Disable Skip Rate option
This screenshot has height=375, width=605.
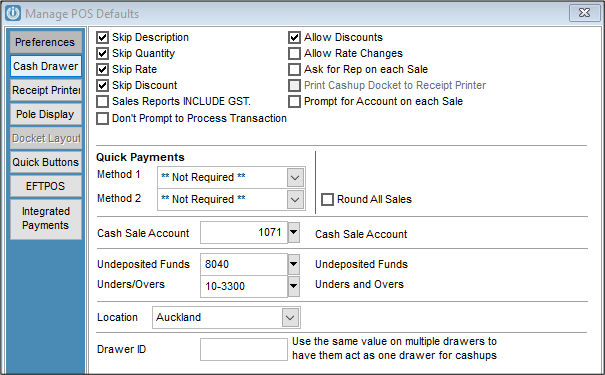tap(102, 69)
